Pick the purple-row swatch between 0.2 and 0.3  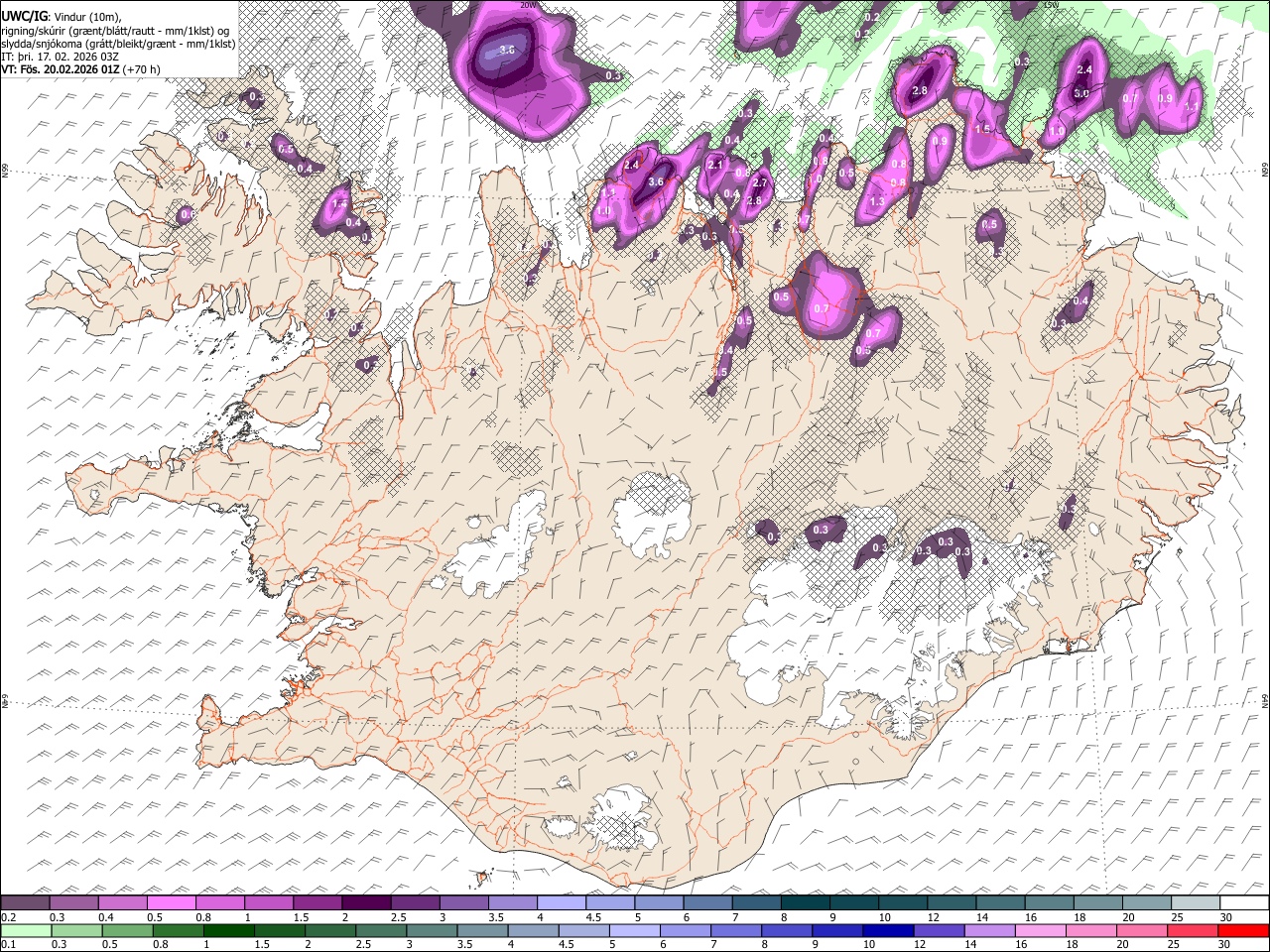(25, 902)
